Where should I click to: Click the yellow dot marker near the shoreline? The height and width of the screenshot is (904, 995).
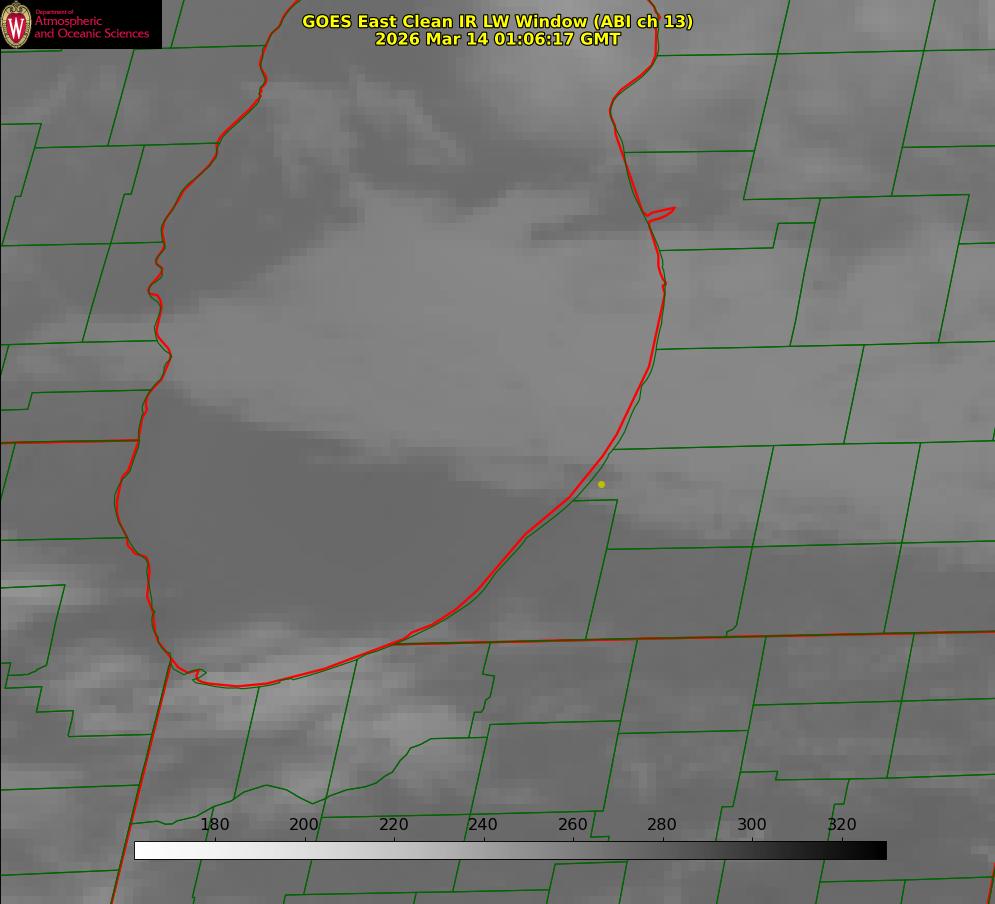(601, 484)
